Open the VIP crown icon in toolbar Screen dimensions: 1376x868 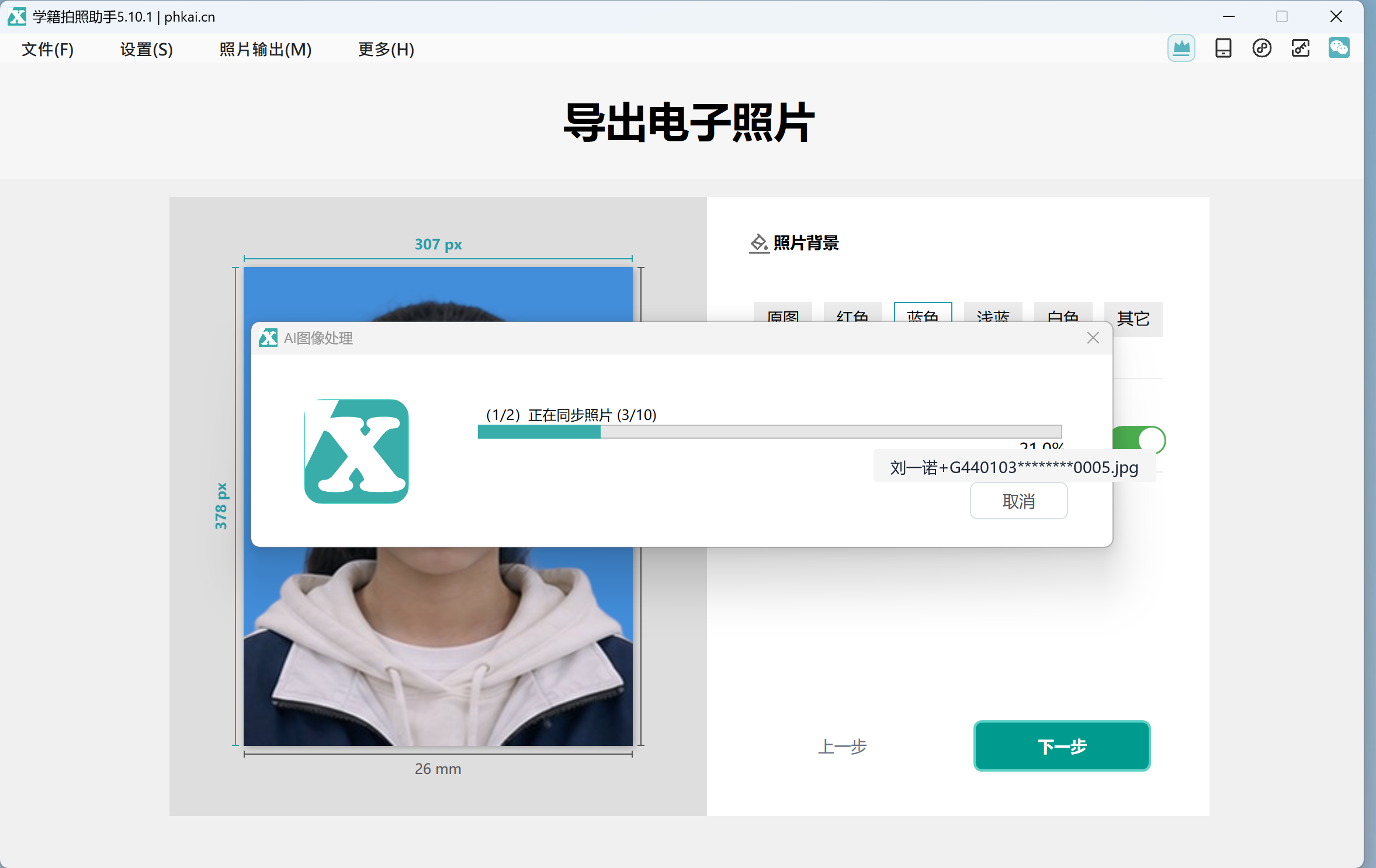1181,48
